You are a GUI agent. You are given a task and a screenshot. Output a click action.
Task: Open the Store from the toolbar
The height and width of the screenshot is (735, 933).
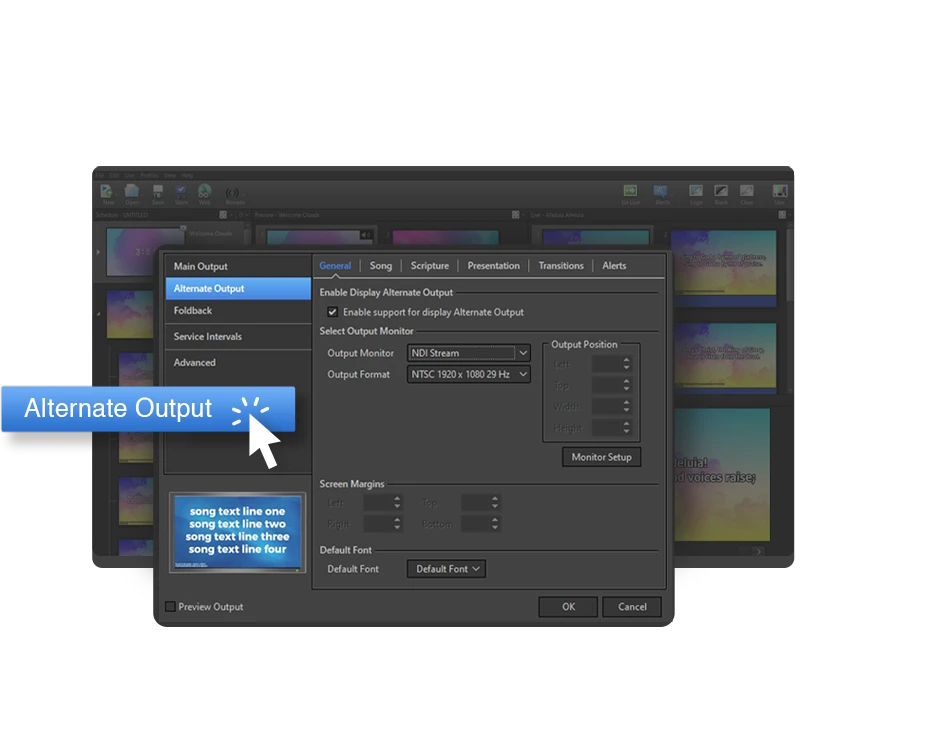(x=181, y=192)
